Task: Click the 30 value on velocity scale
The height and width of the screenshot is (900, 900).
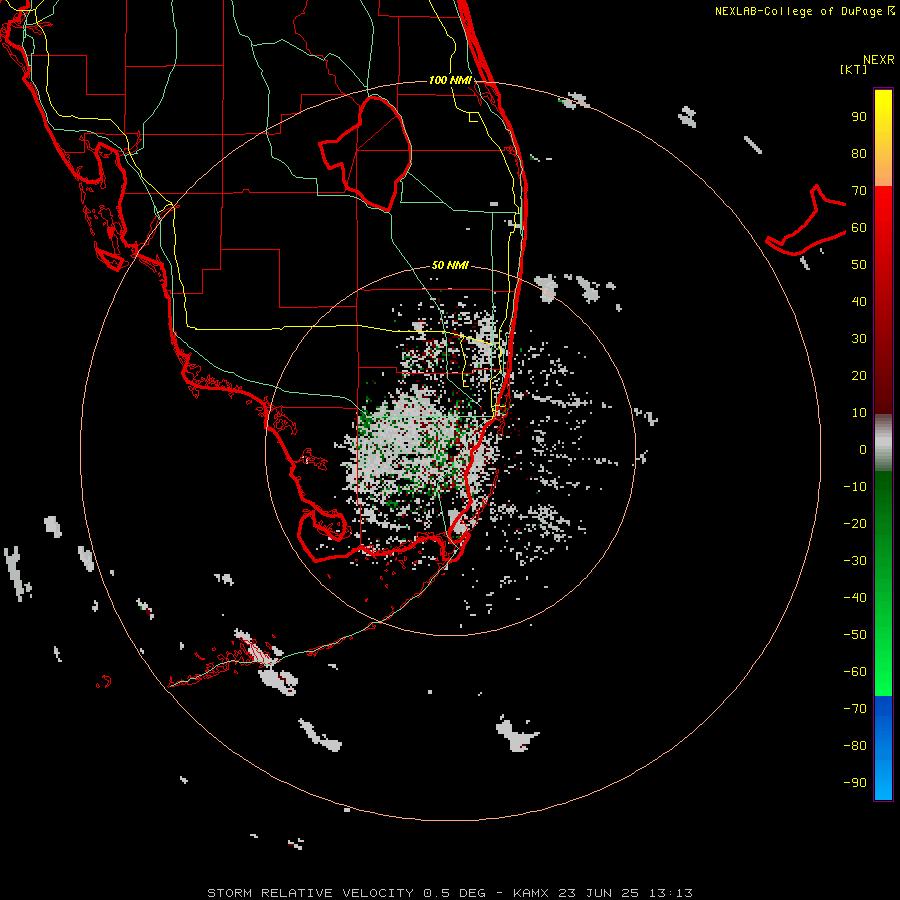Action: pyautogui.click(x=859, y=339)
